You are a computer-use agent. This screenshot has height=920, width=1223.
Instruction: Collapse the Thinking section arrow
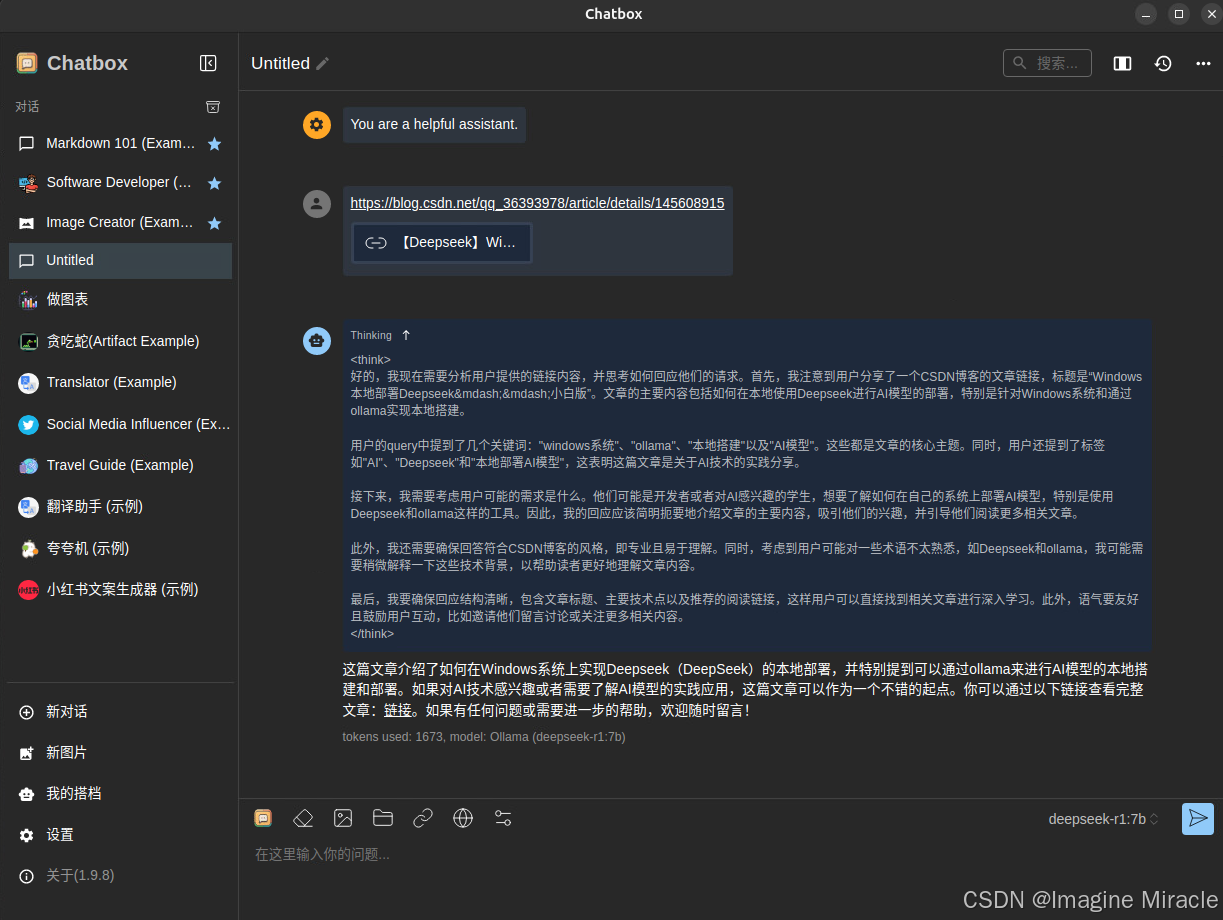tap(406, 335)
